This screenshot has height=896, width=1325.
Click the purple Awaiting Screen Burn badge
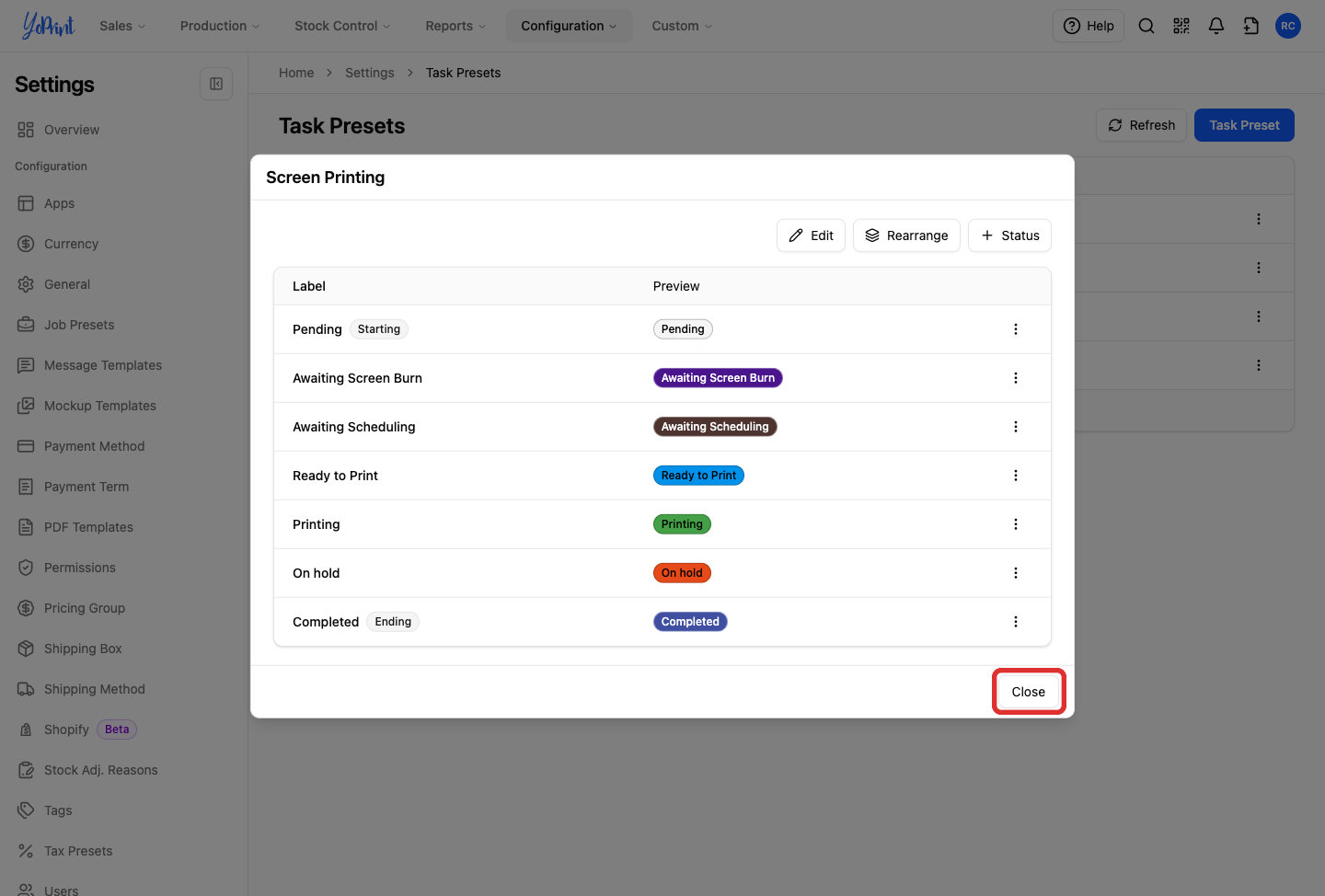pos(718,378)
